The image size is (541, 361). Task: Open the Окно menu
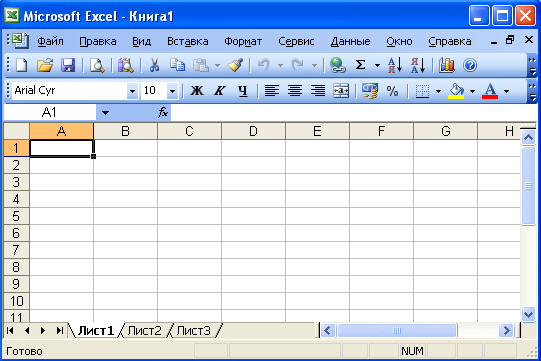pos(399,41)
